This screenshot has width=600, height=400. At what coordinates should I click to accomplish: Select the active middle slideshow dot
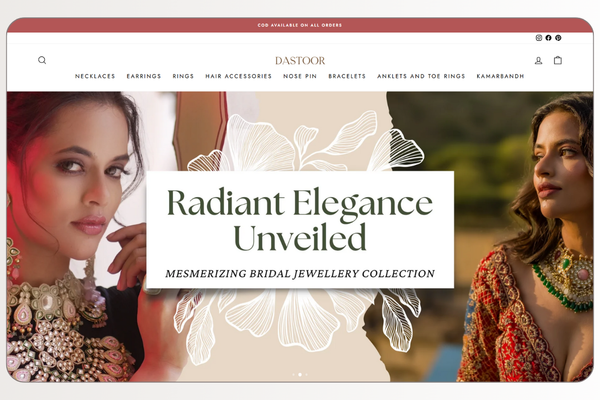coord(300,375)
